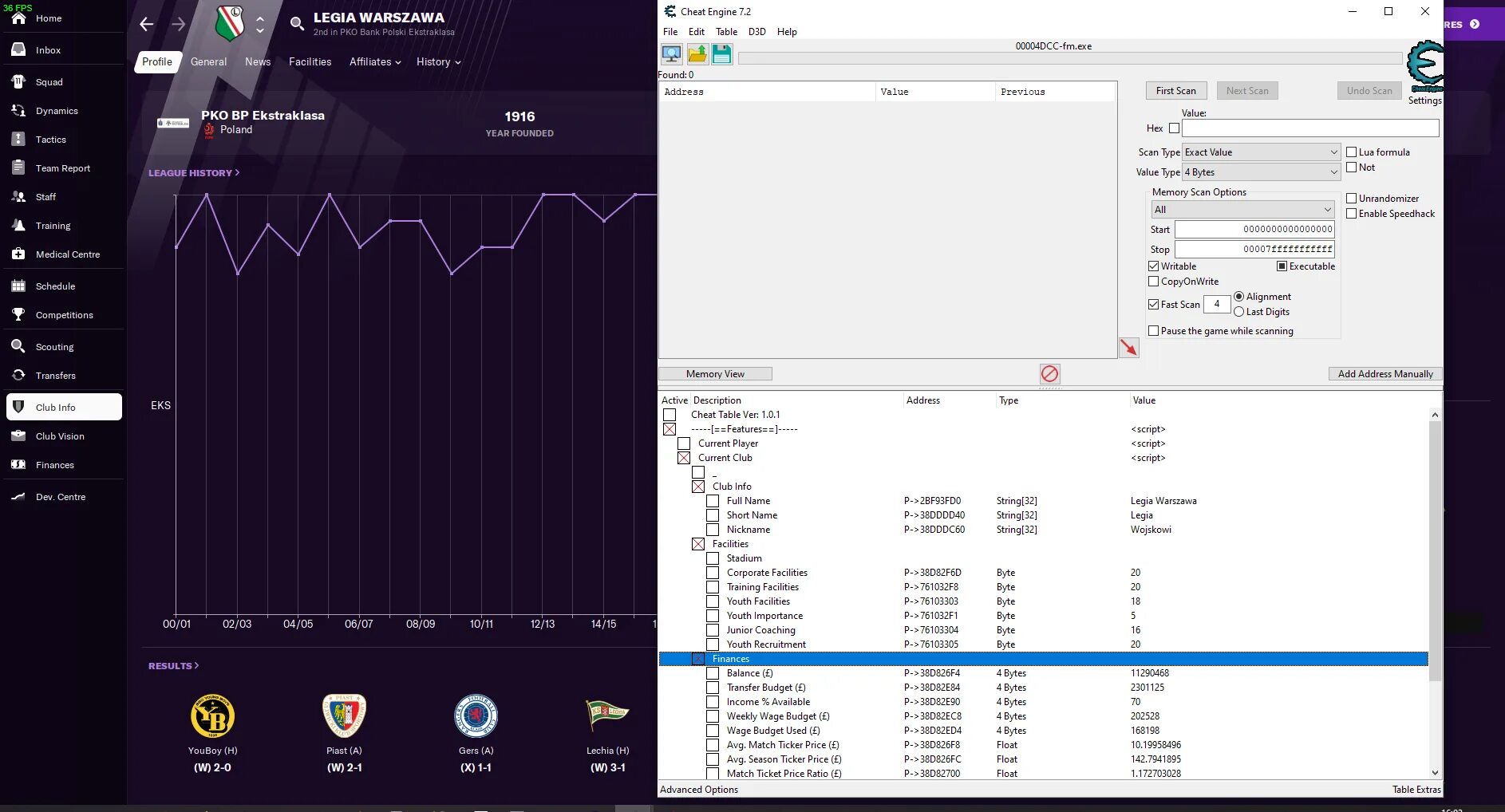Open Finances sidebar icon

click(18, 464)
